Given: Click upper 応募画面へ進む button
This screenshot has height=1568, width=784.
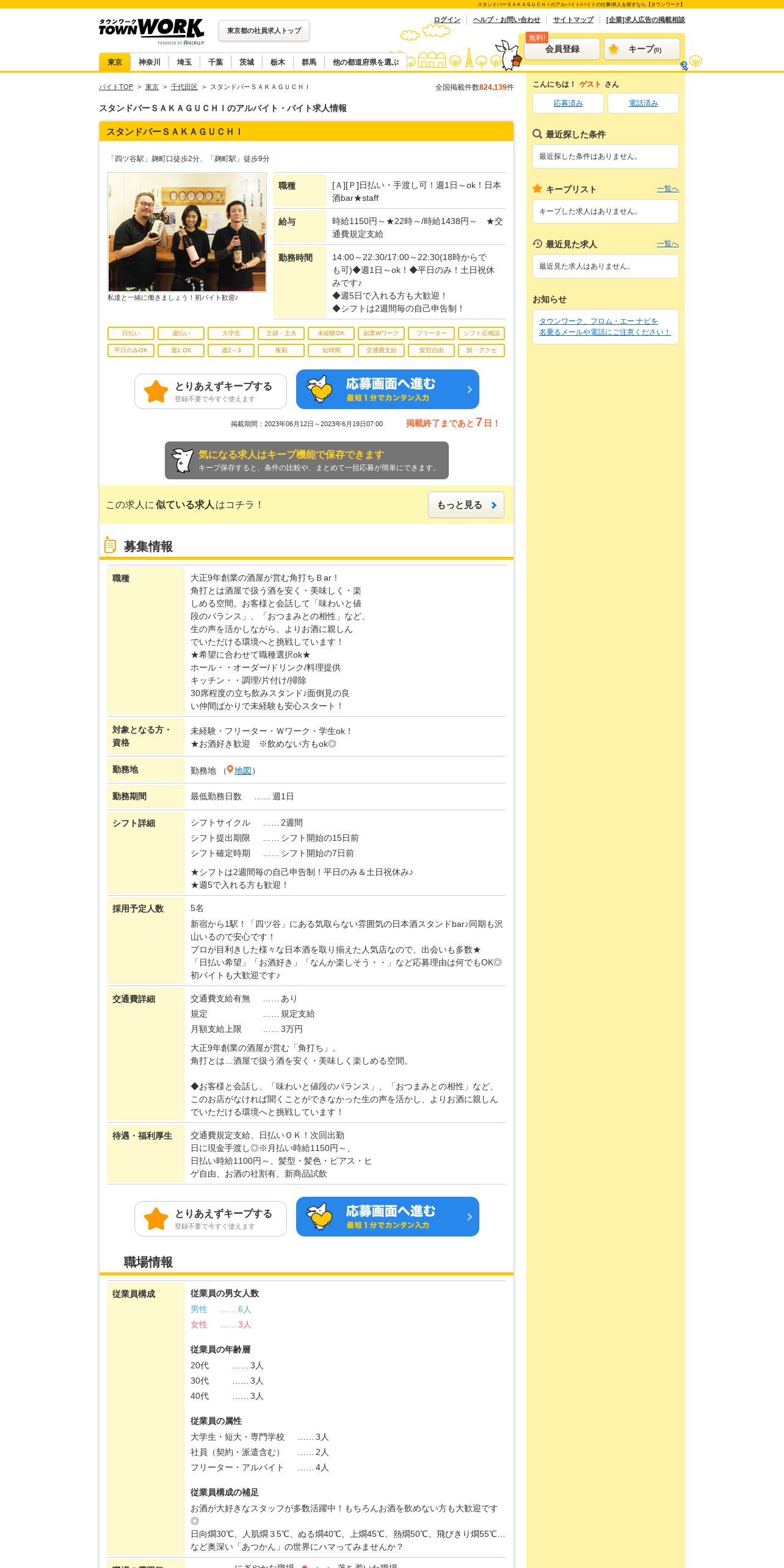Looking at the screenshot, I should pyautogui.click(x=388, y=390).
